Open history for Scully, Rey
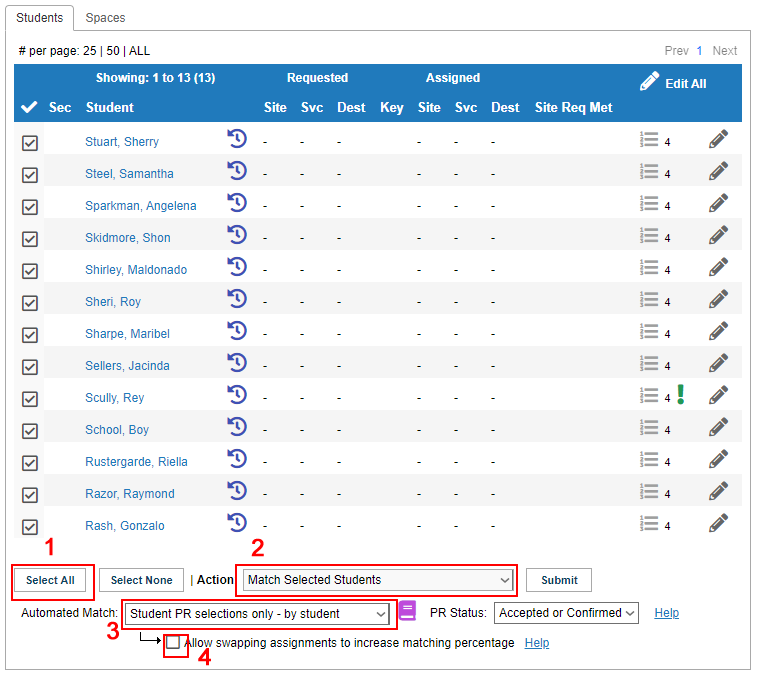Viewport: 758px width, 679px height. tap(237, 394)
